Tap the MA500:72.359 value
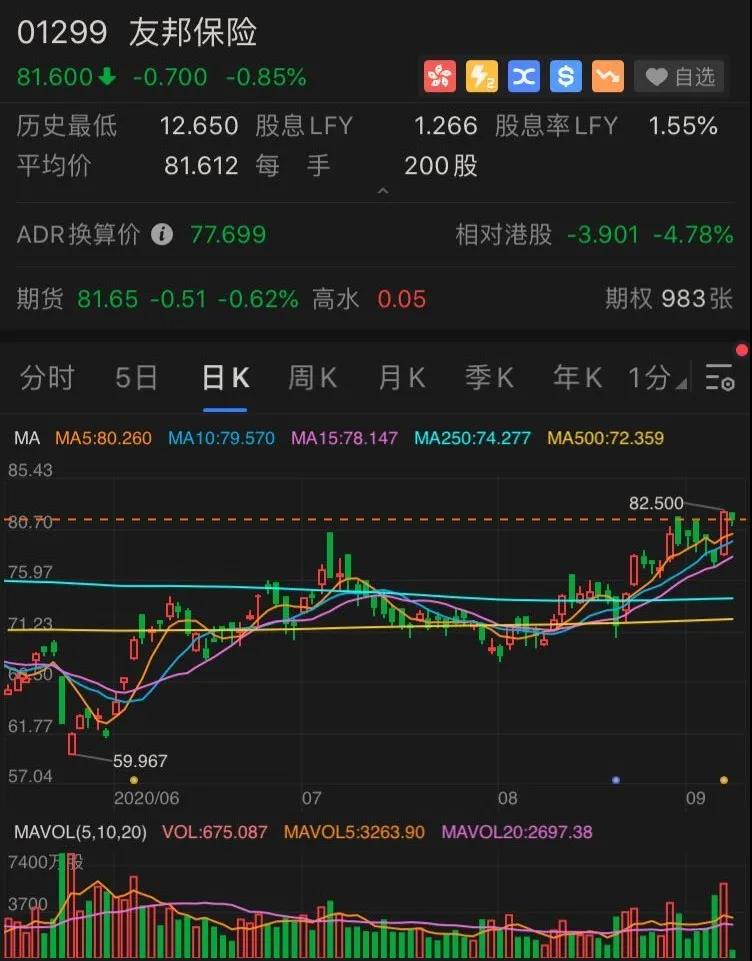Image resolution: width=752 pixels, height=961 pixels. click(606, 438)
